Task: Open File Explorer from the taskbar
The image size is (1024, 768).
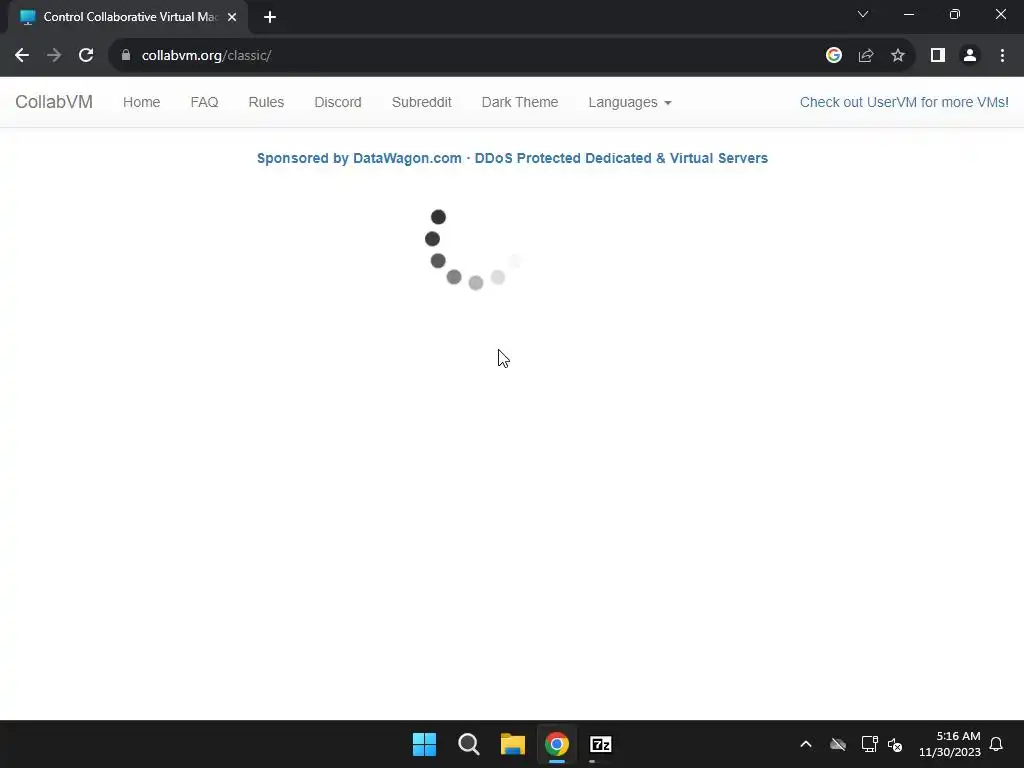Action: pos(513,744)
